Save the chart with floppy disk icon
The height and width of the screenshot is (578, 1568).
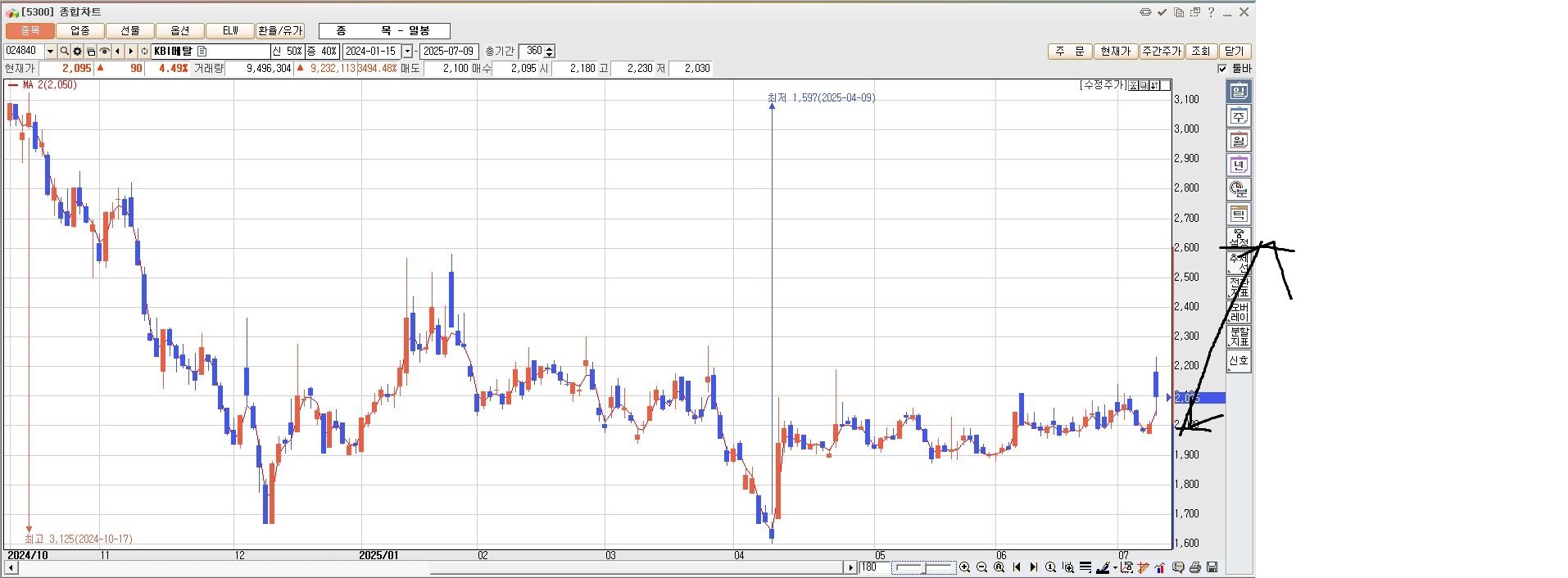(x=1212, y=567)
